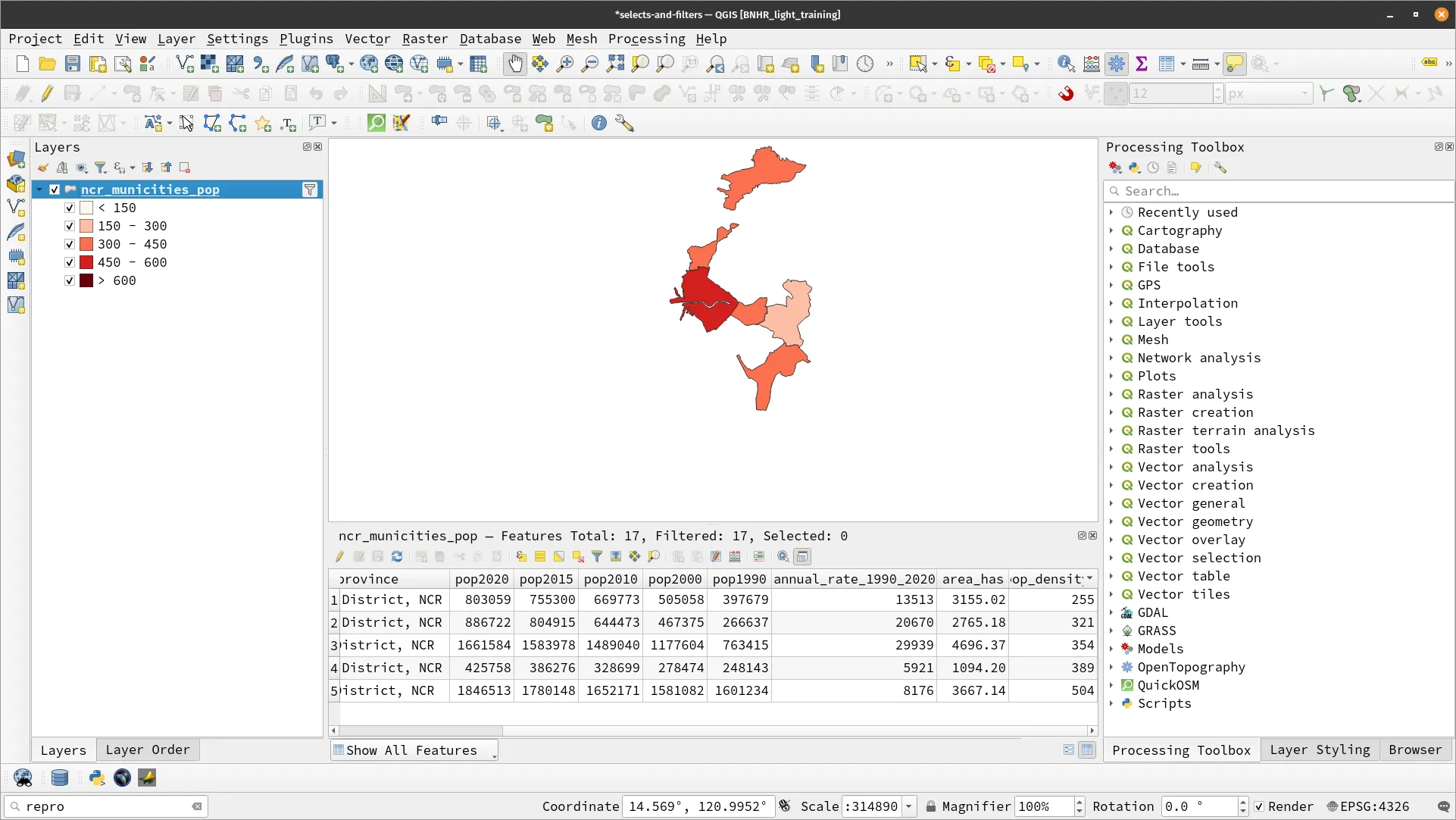Select the Pan Map hand tool
The width and height of the screenshot is (1456, 820).
(515, 64)
